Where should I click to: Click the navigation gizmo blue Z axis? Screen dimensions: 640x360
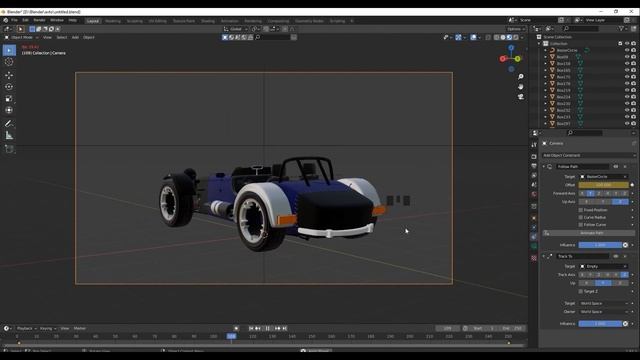[x=511, y=48]
